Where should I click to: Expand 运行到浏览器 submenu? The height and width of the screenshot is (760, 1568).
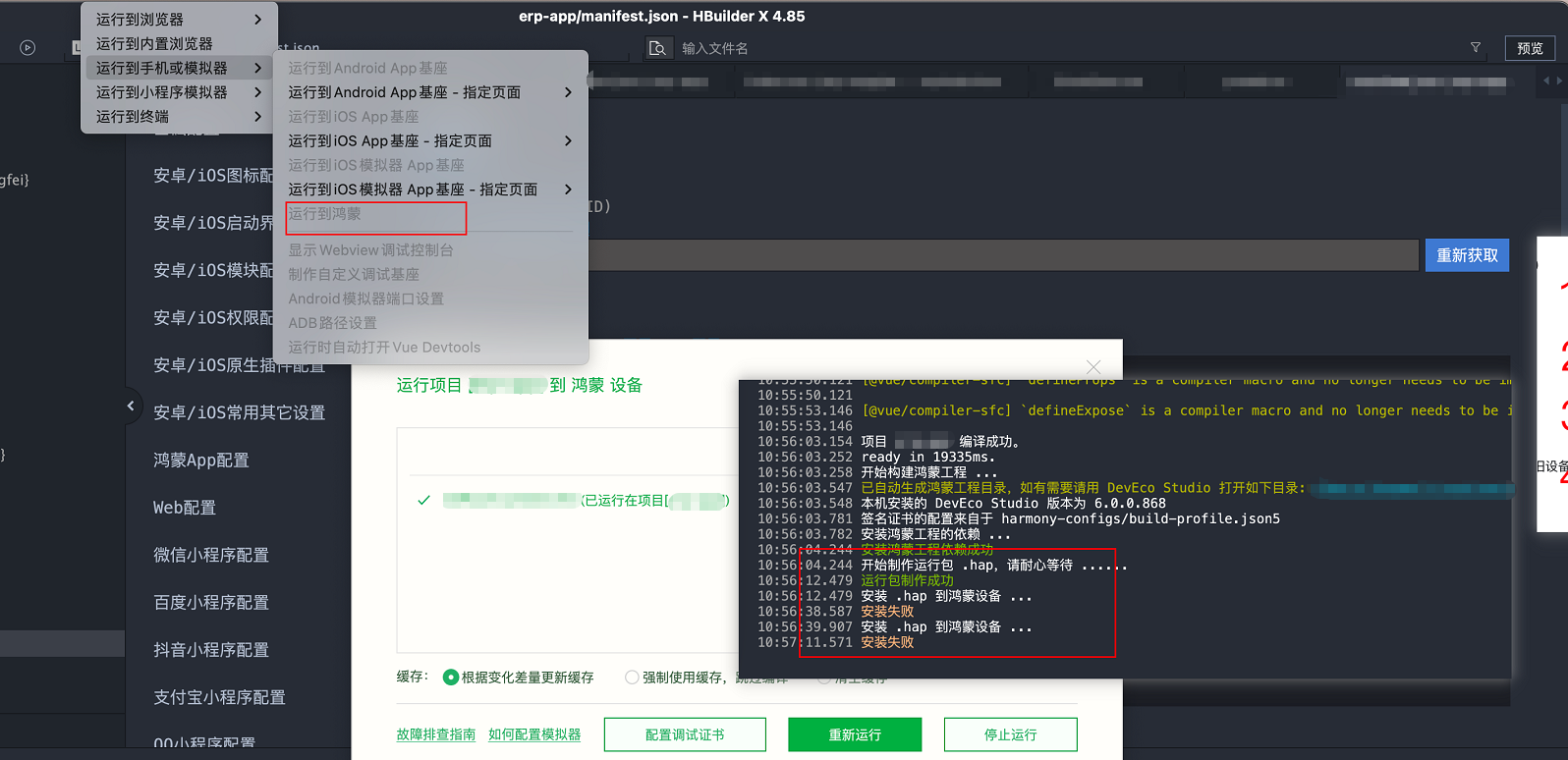(178, 20)
